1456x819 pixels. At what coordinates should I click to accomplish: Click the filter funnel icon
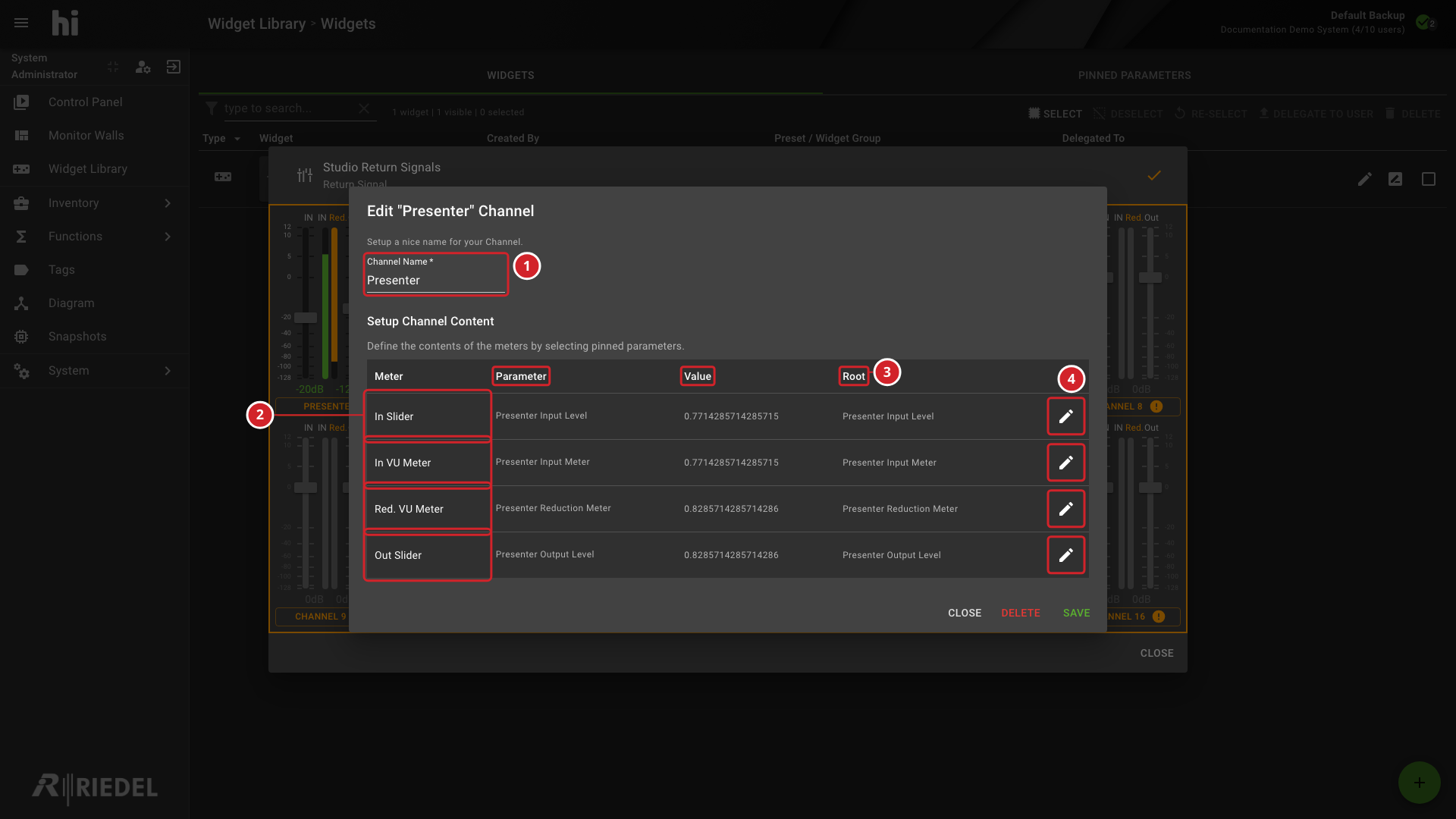(212, 108)
